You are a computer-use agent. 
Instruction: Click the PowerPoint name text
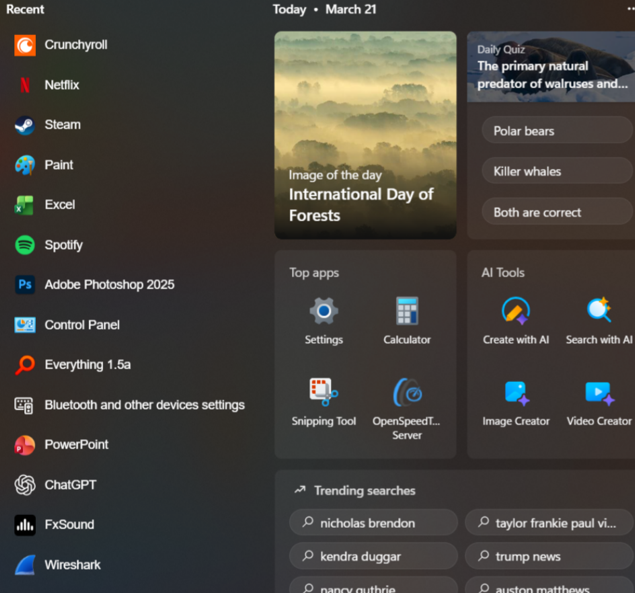click(77, 445)
